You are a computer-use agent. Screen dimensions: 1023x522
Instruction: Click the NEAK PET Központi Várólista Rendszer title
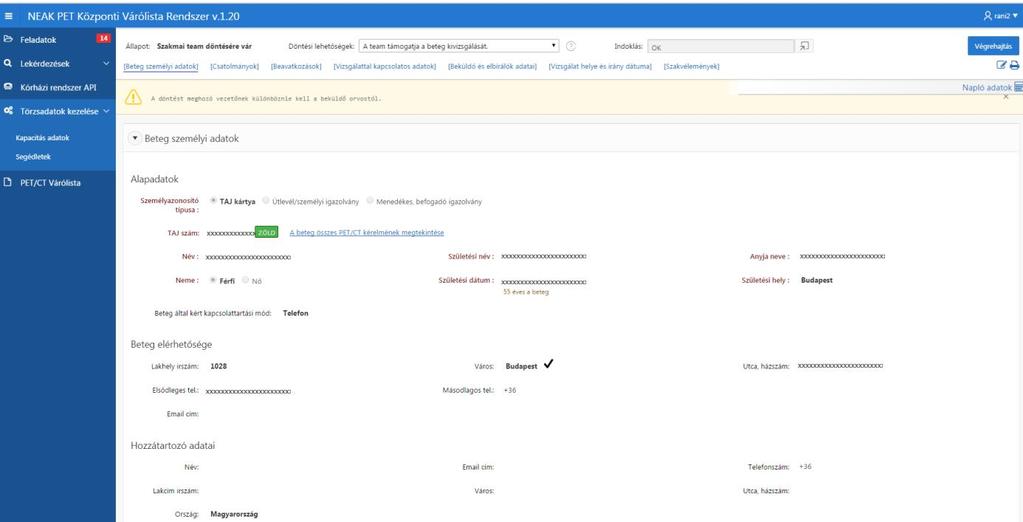point(133,16)
